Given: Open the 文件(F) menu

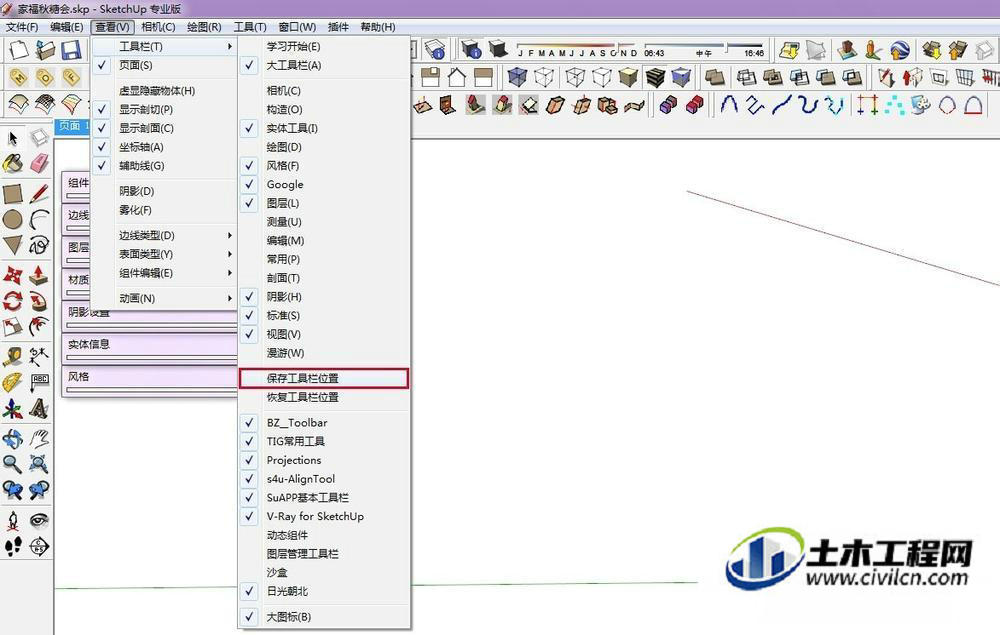Looking at the screenshot, I should pyautogui.click(x=22, y=27).
